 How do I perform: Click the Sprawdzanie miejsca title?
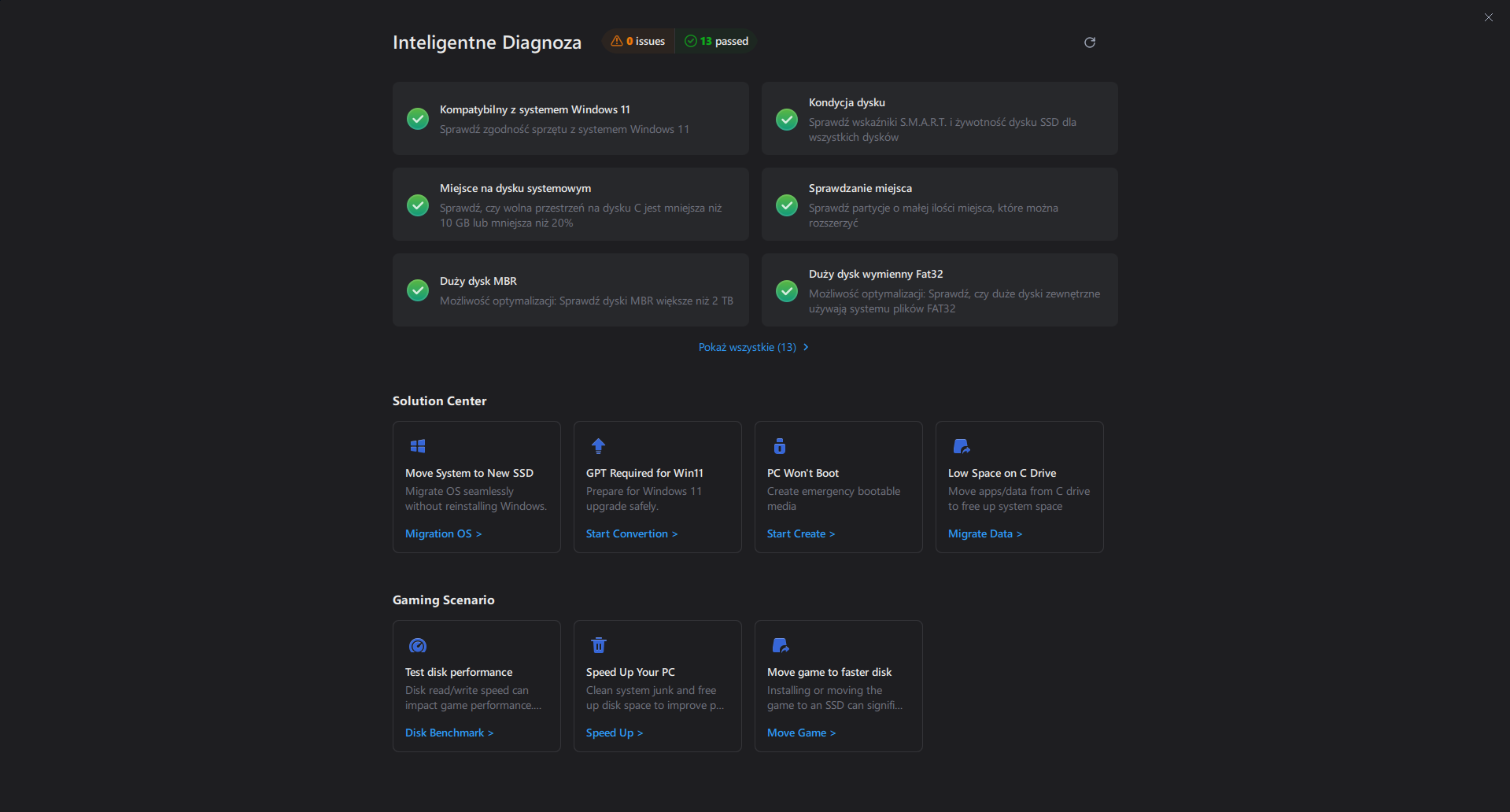860,188
